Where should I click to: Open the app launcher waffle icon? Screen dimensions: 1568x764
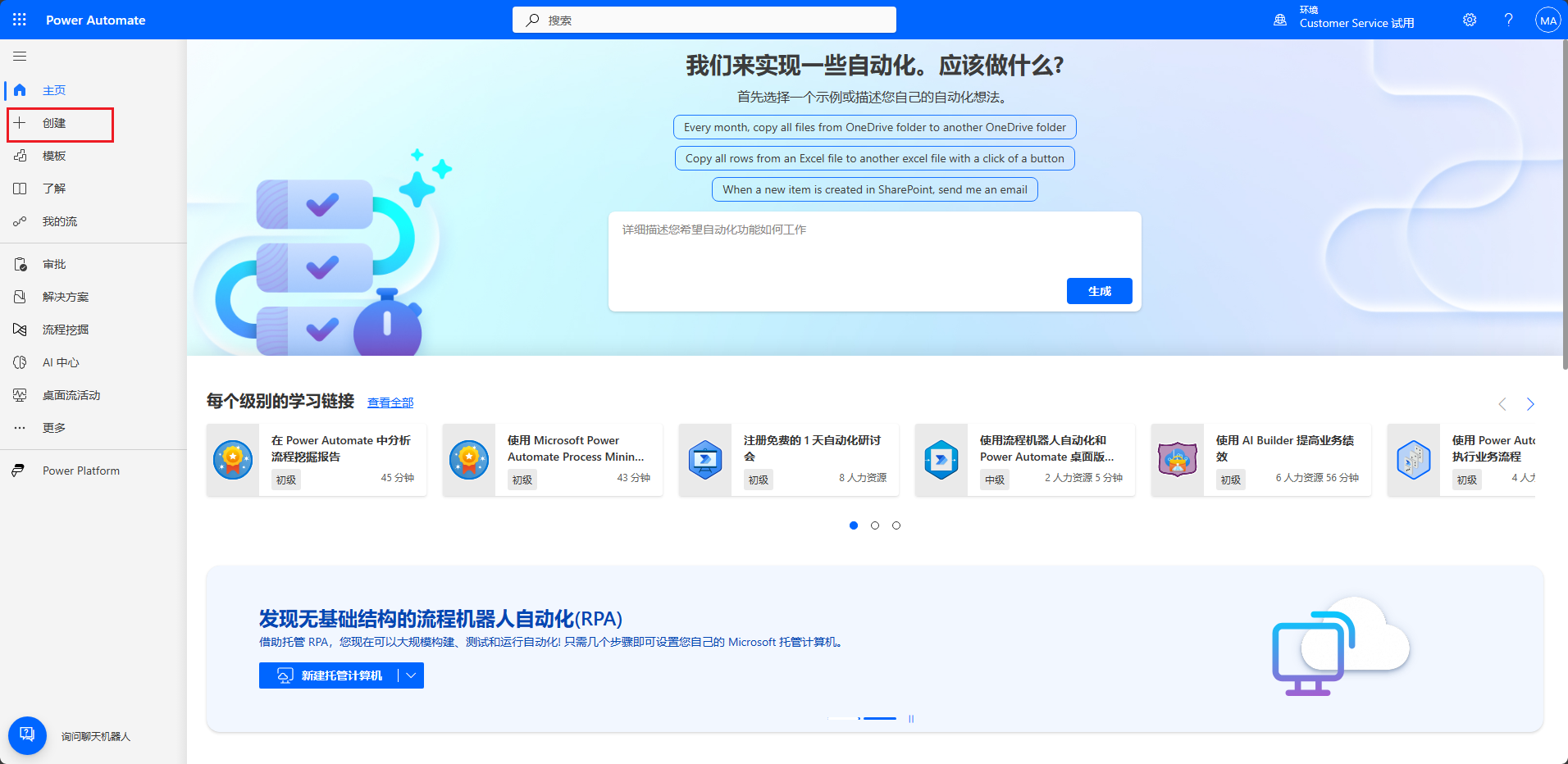pos(20,20)
